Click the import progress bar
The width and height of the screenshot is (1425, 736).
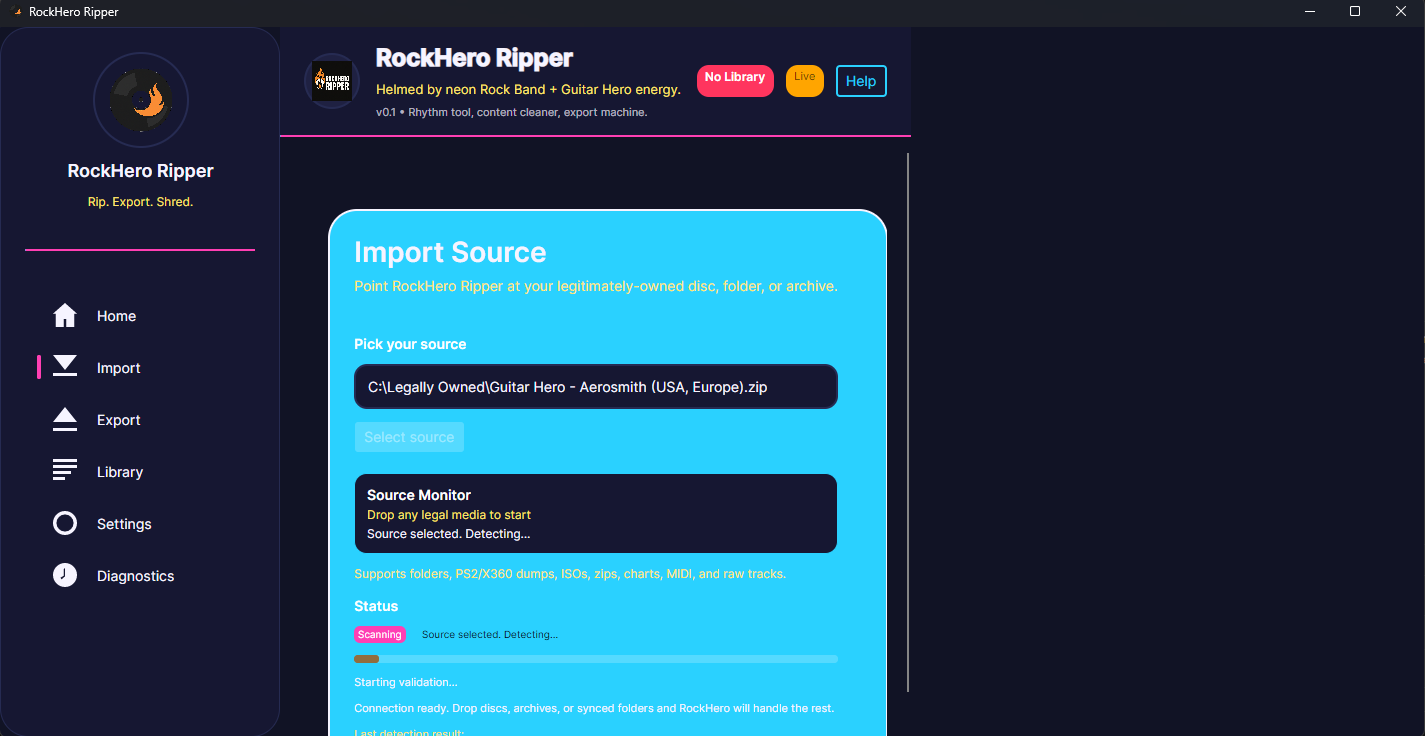[595, 659]
